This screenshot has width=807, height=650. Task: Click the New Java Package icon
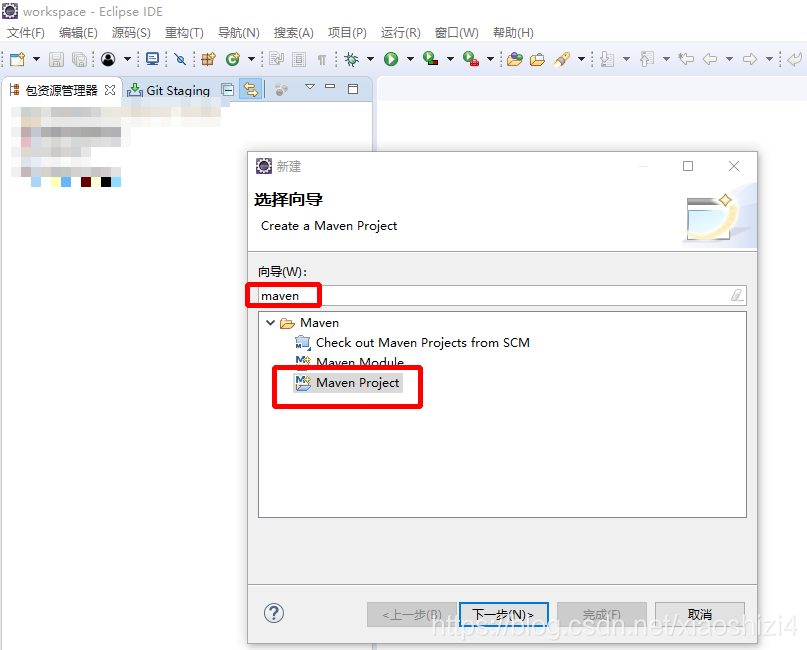click(x=209, y=59)
